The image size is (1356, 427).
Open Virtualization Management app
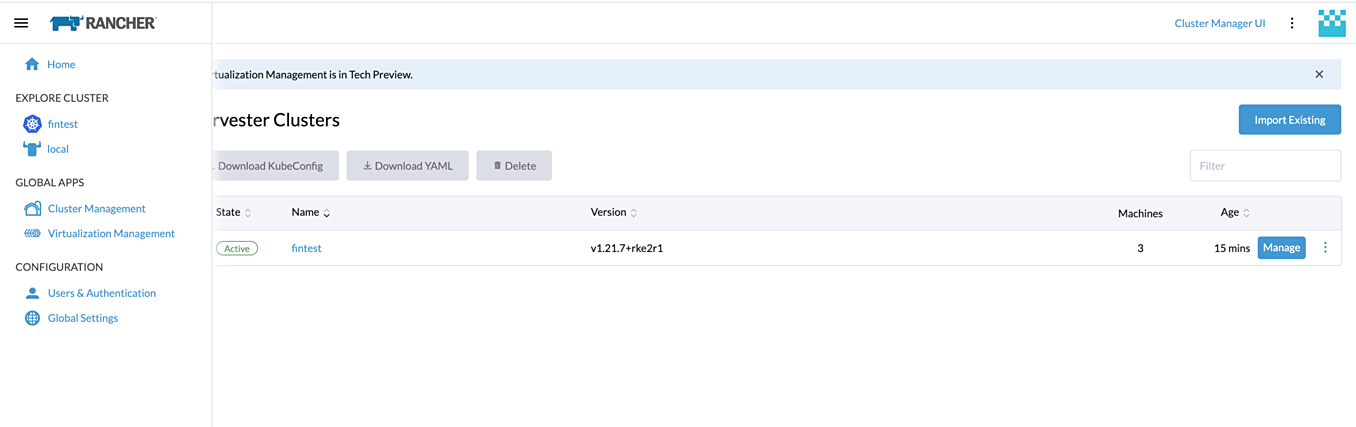click(111, 233)
